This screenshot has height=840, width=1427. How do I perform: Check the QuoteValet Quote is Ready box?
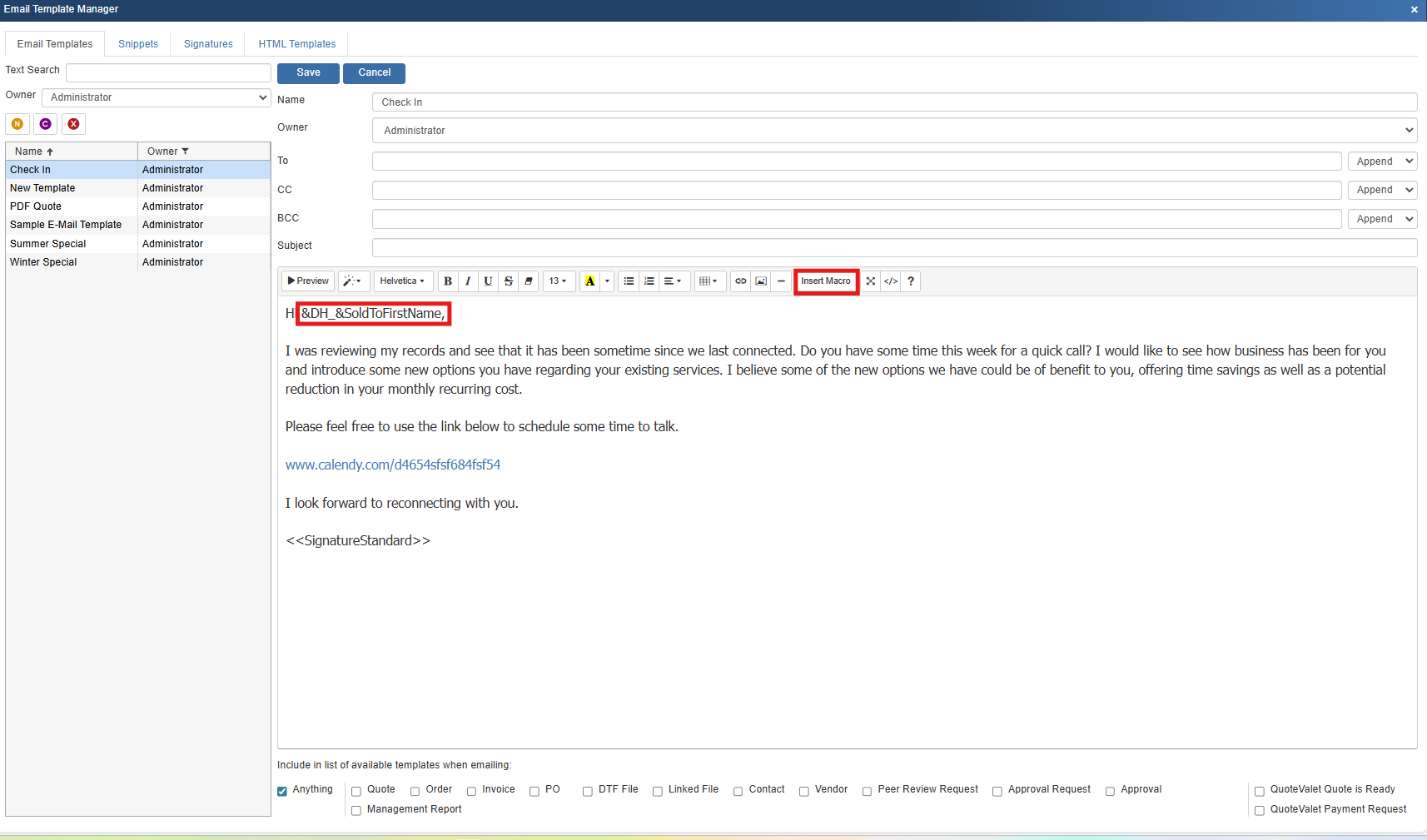tap(1260, 791)
